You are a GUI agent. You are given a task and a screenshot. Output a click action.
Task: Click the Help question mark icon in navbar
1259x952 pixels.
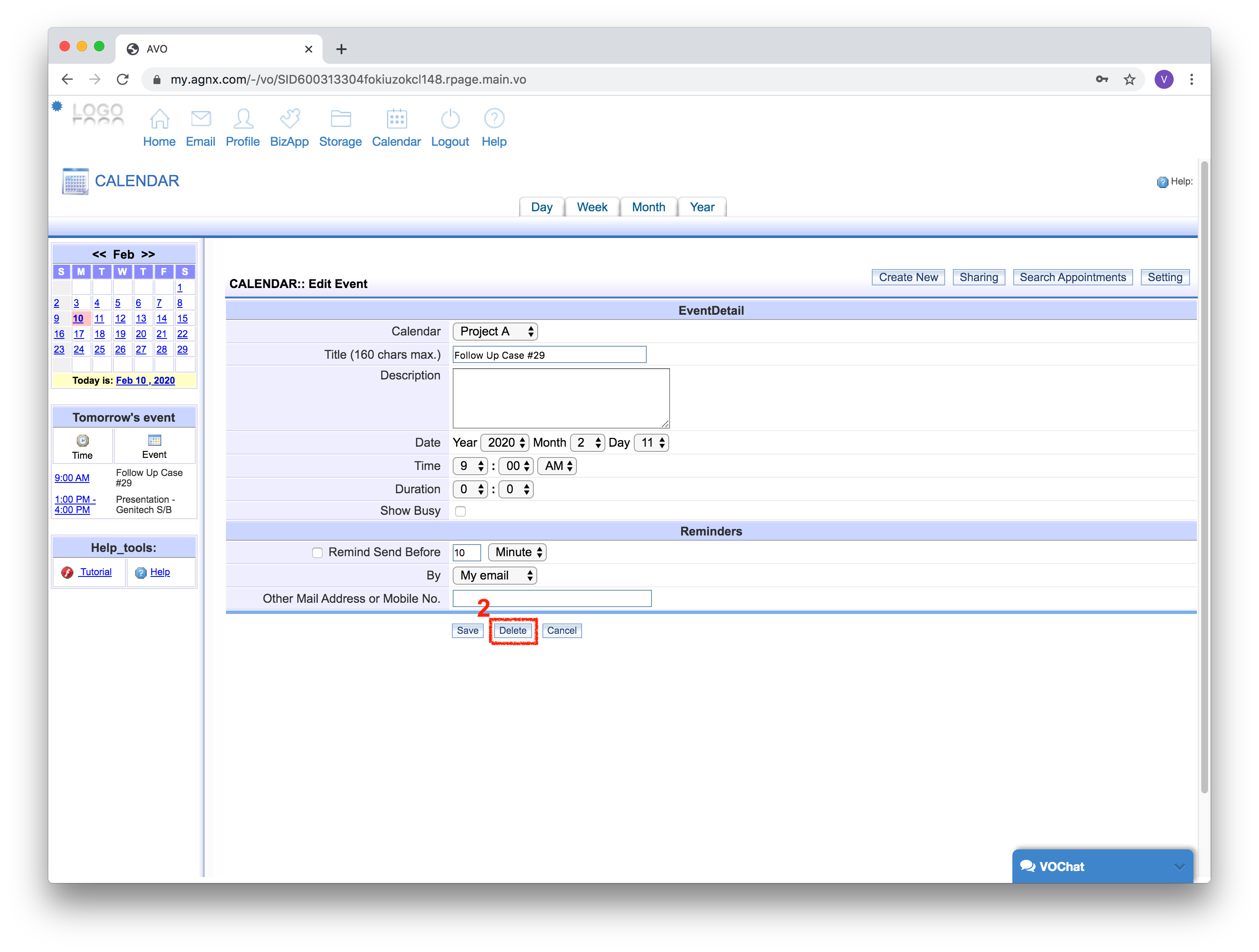coord(494,119)
